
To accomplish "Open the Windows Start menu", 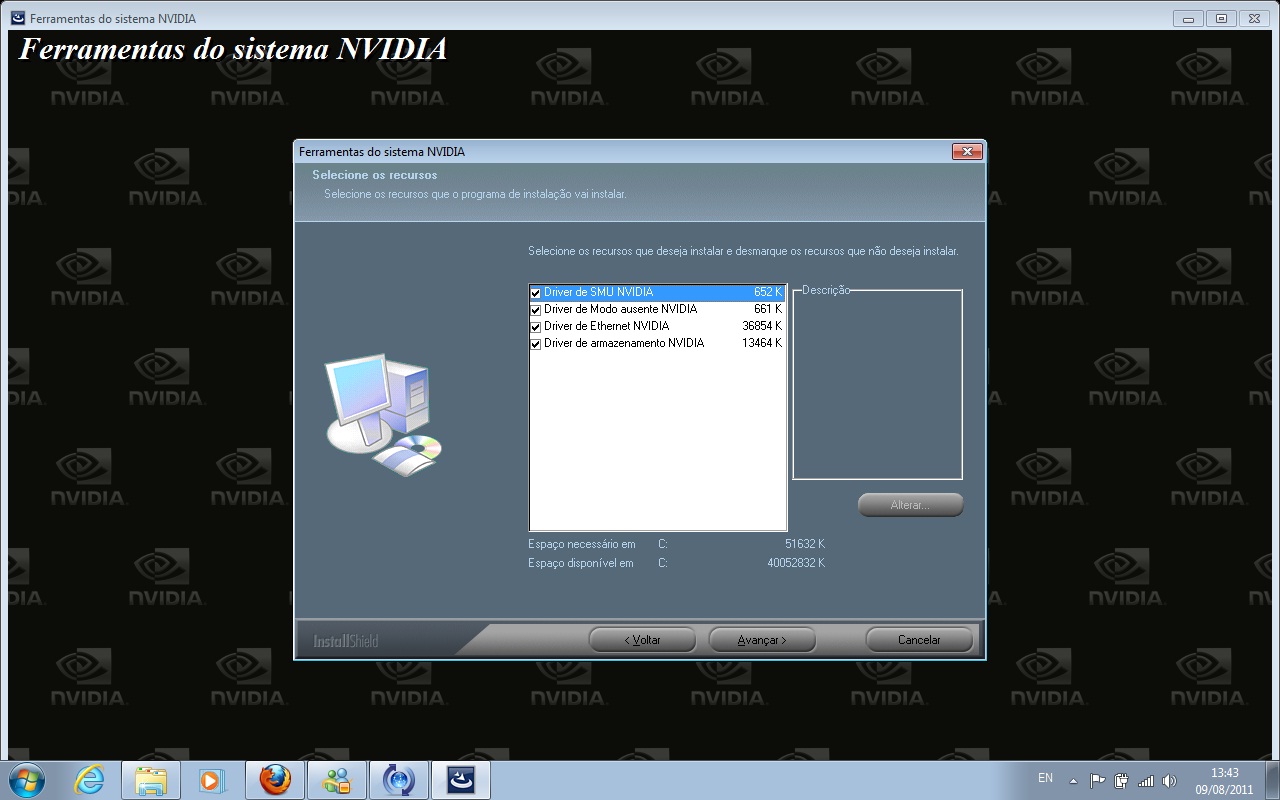I will tap(26, 779).
